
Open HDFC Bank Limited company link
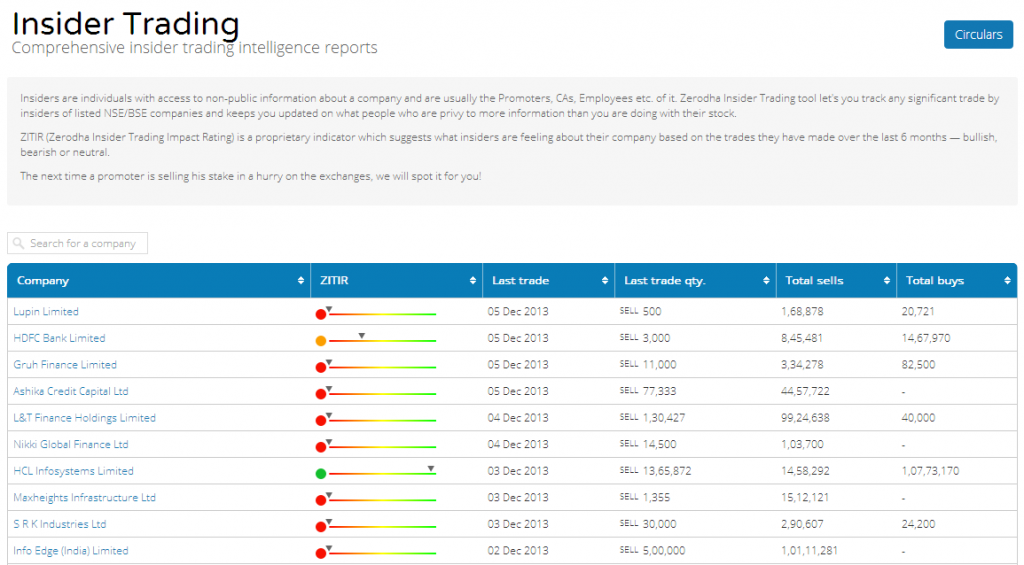tap(59, 338)
